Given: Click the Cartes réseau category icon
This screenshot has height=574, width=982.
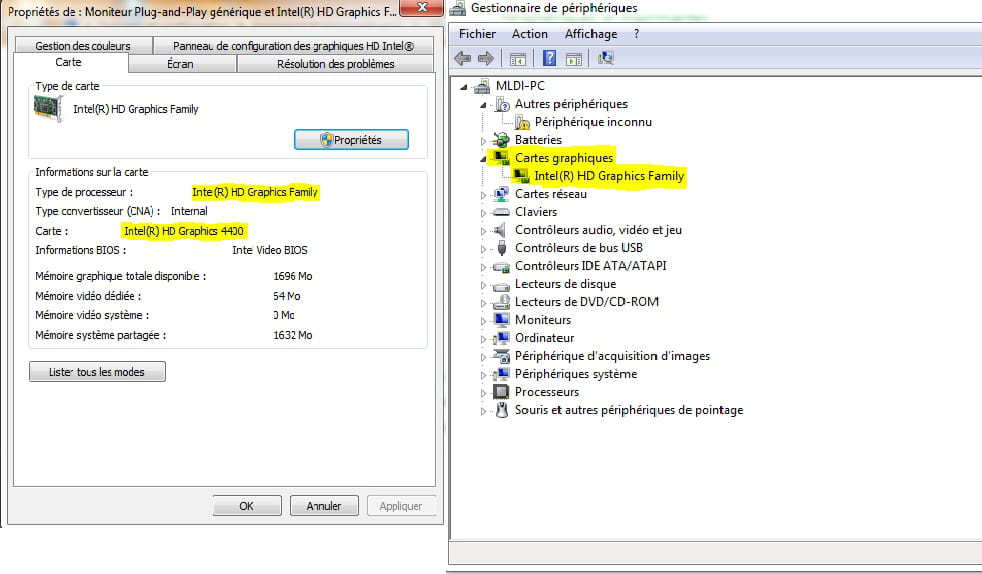Looking at the screenshot, I should click(x=501, y=194).
